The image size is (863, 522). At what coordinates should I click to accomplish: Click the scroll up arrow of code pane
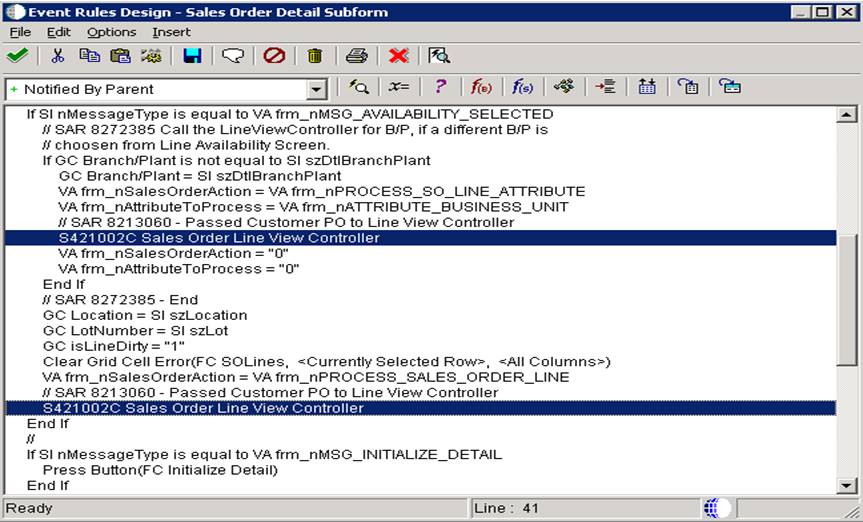[x=846, y=115]
